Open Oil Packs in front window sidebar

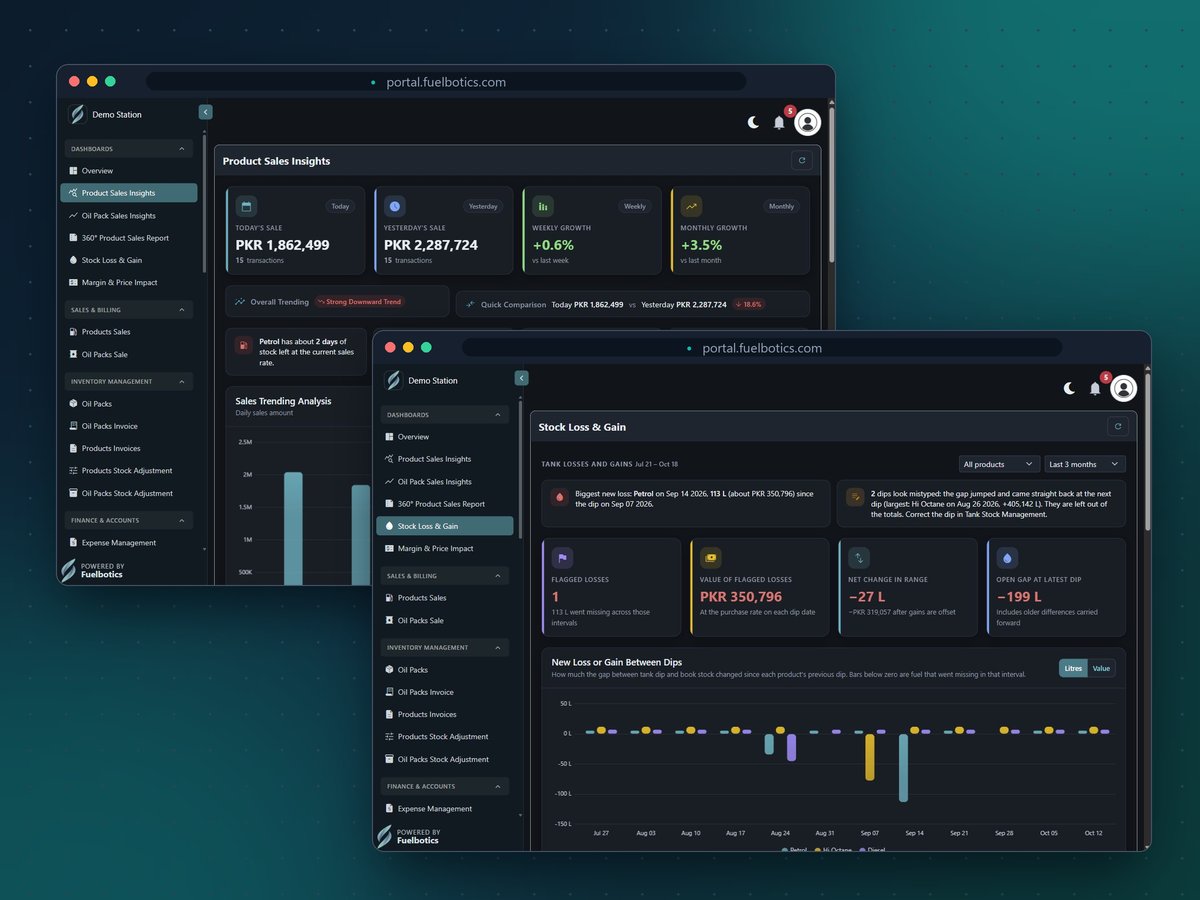[x=444, y=670]
